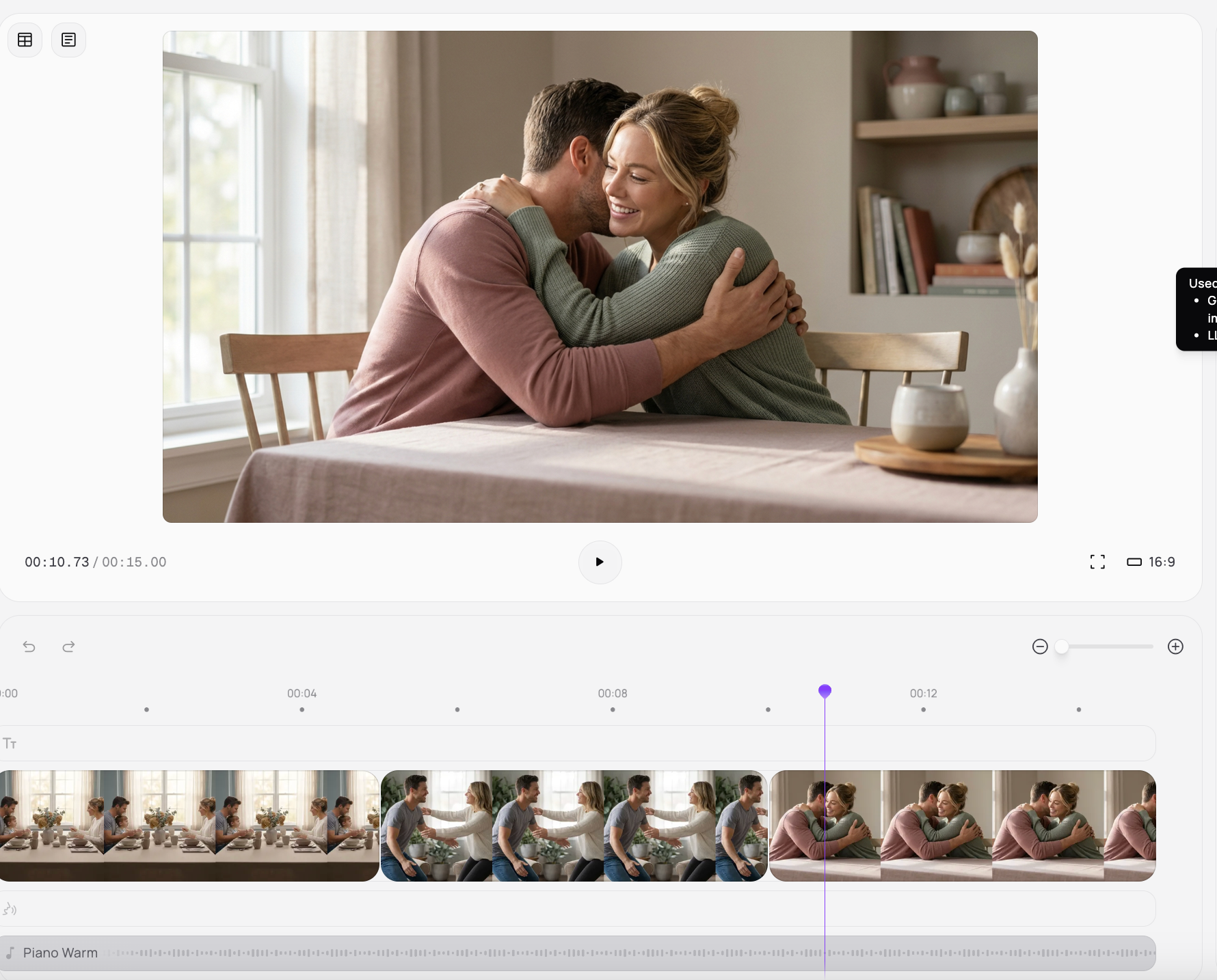Enter fullscreen preview mode
1217x980 pixels.
click(1097, 562)
